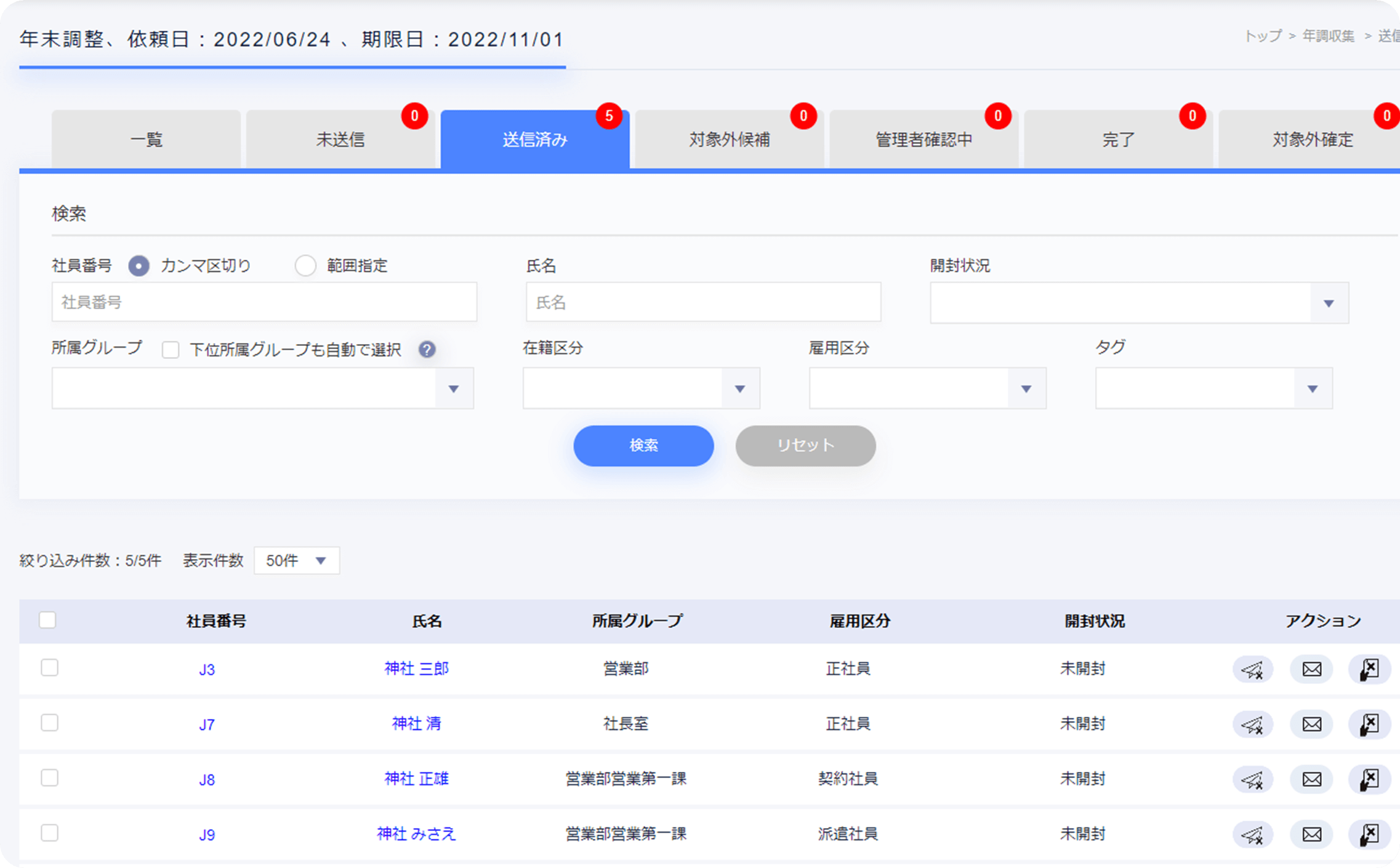Click the exclude-person icon in J8 row
Image resolution: width=1400 pixels, height=868 pixels.
pos(1369,779)
